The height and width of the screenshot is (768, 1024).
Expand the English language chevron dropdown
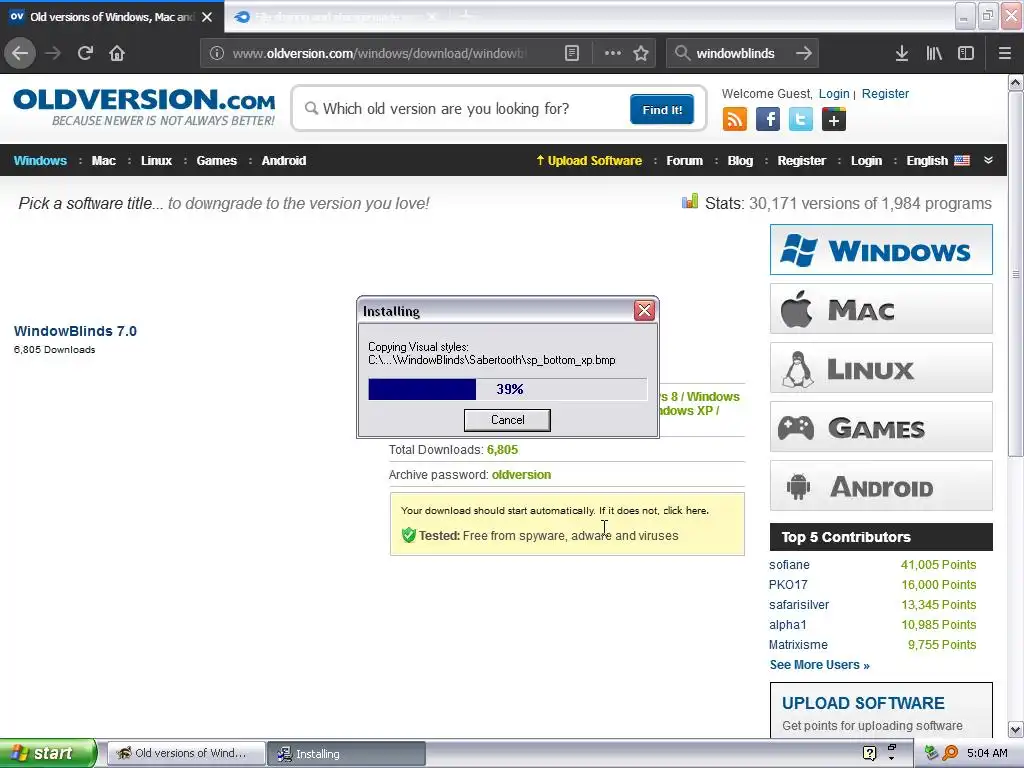pos(988,160)
